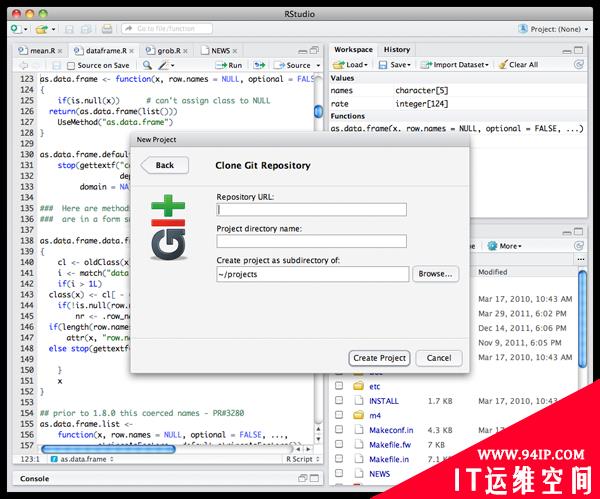Click the Find/Replace magnifier icon
600x499 pixels.
pos(147,65)
